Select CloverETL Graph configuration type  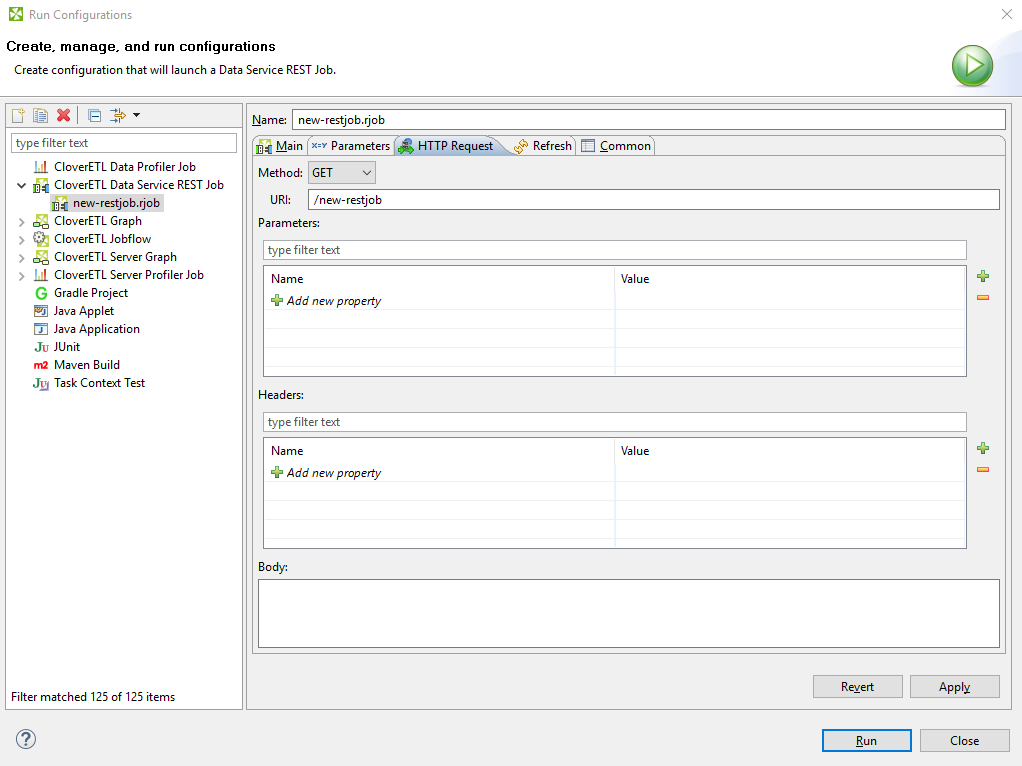[98, 221]
